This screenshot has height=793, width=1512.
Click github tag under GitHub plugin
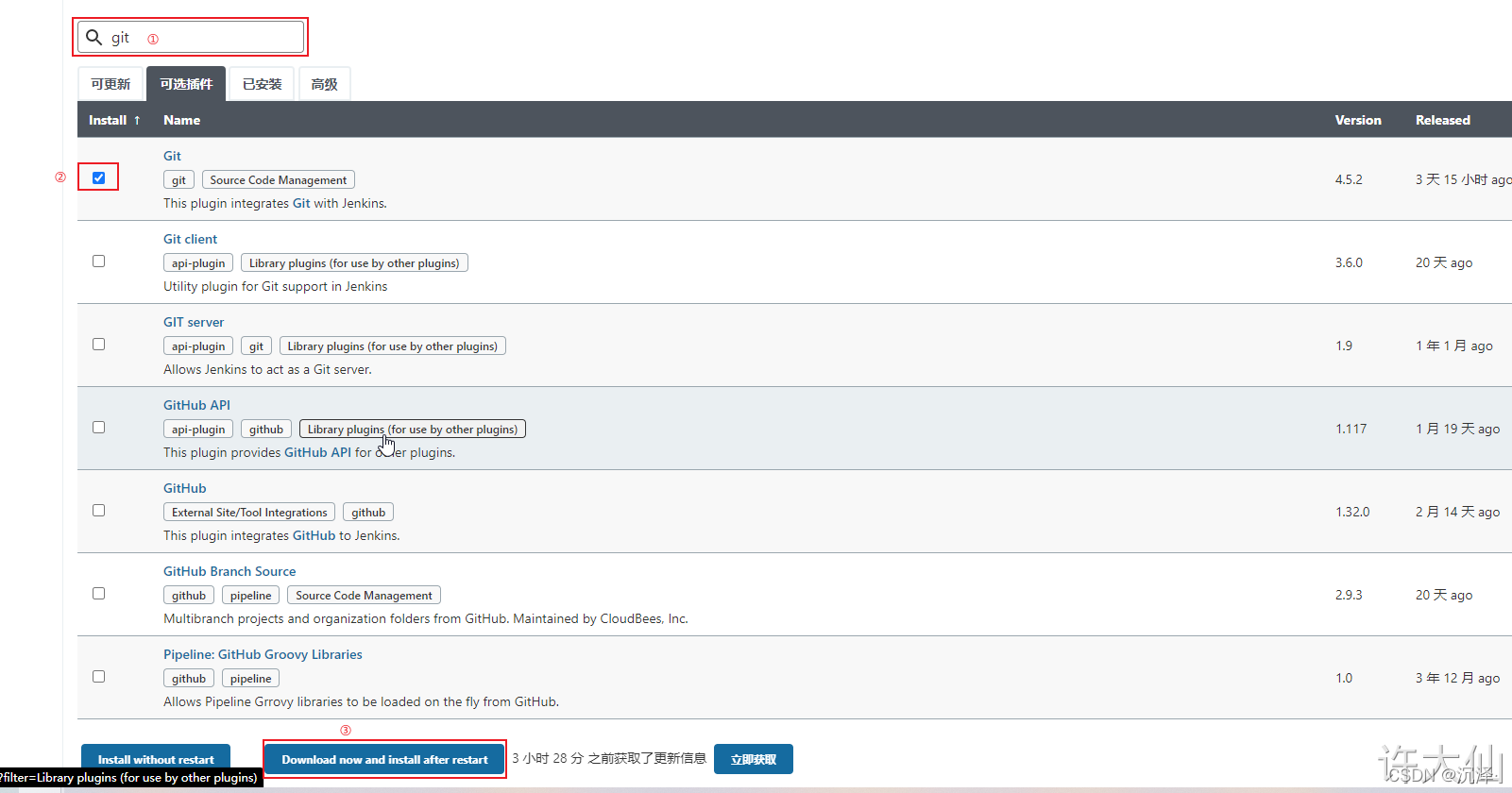tap(368, 512)
